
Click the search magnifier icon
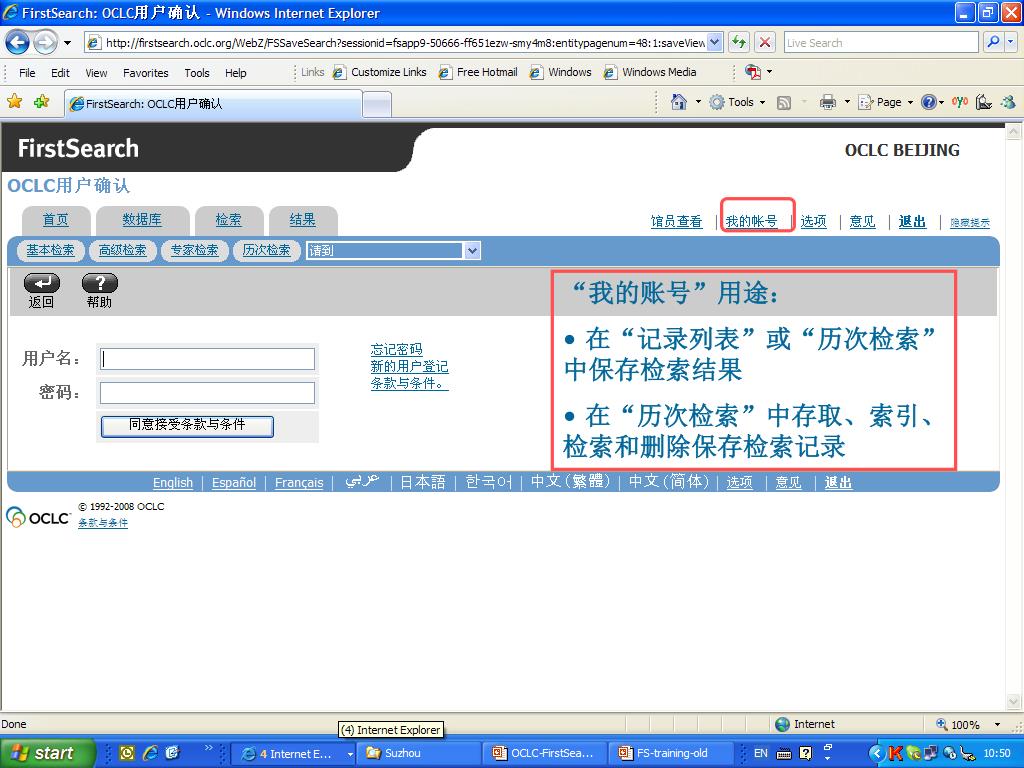[993, 42]
